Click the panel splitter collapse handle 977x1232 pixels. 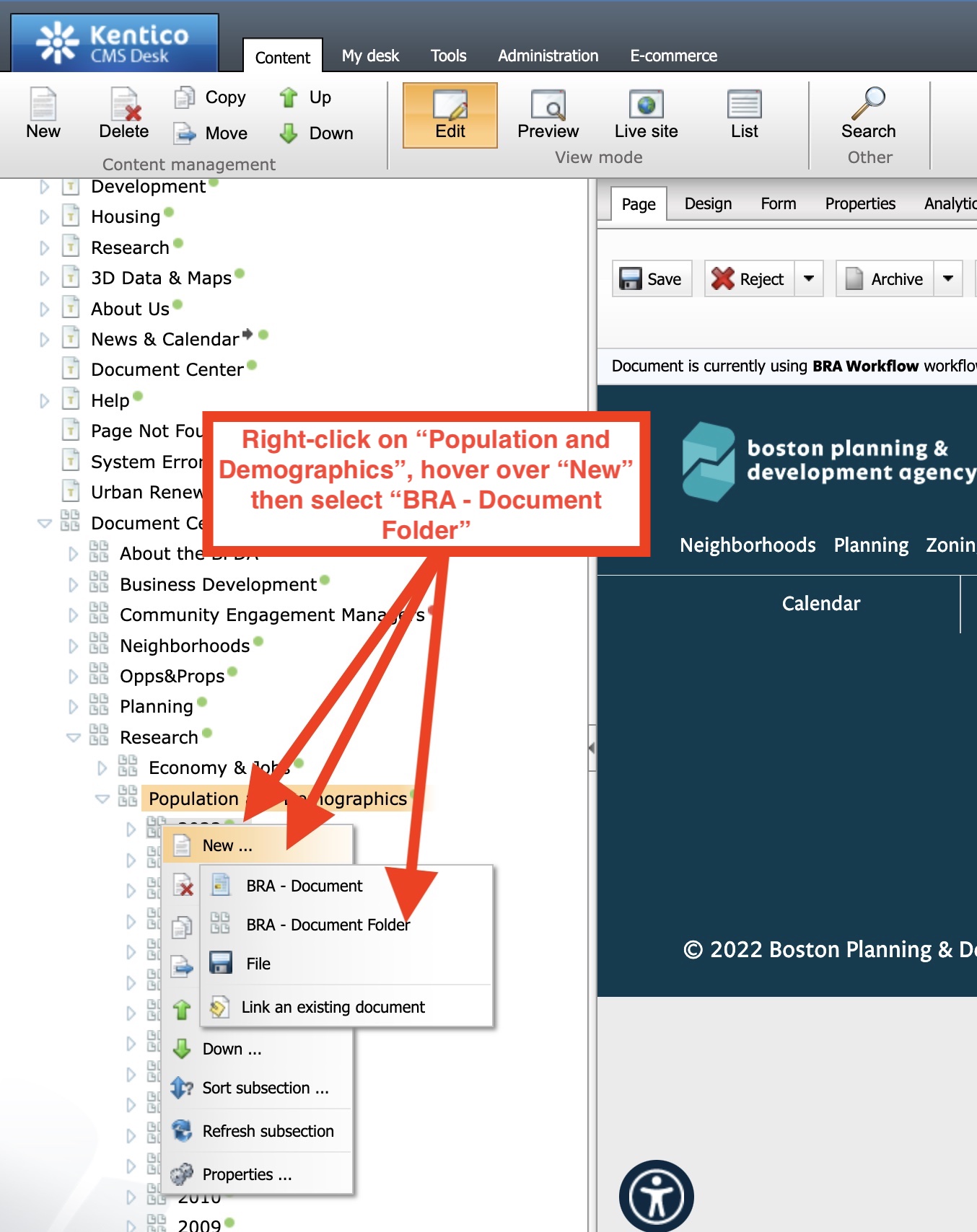592,748
